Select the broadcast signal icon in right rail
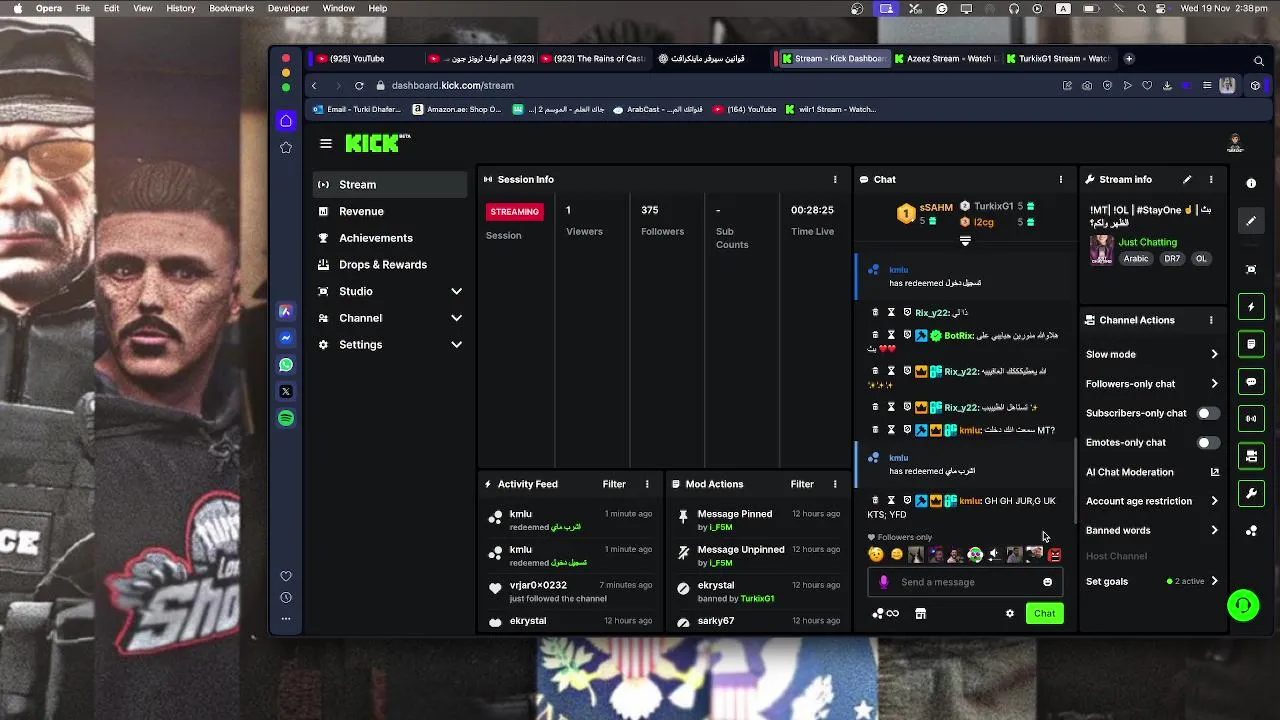 click(x=1251, y=419)
